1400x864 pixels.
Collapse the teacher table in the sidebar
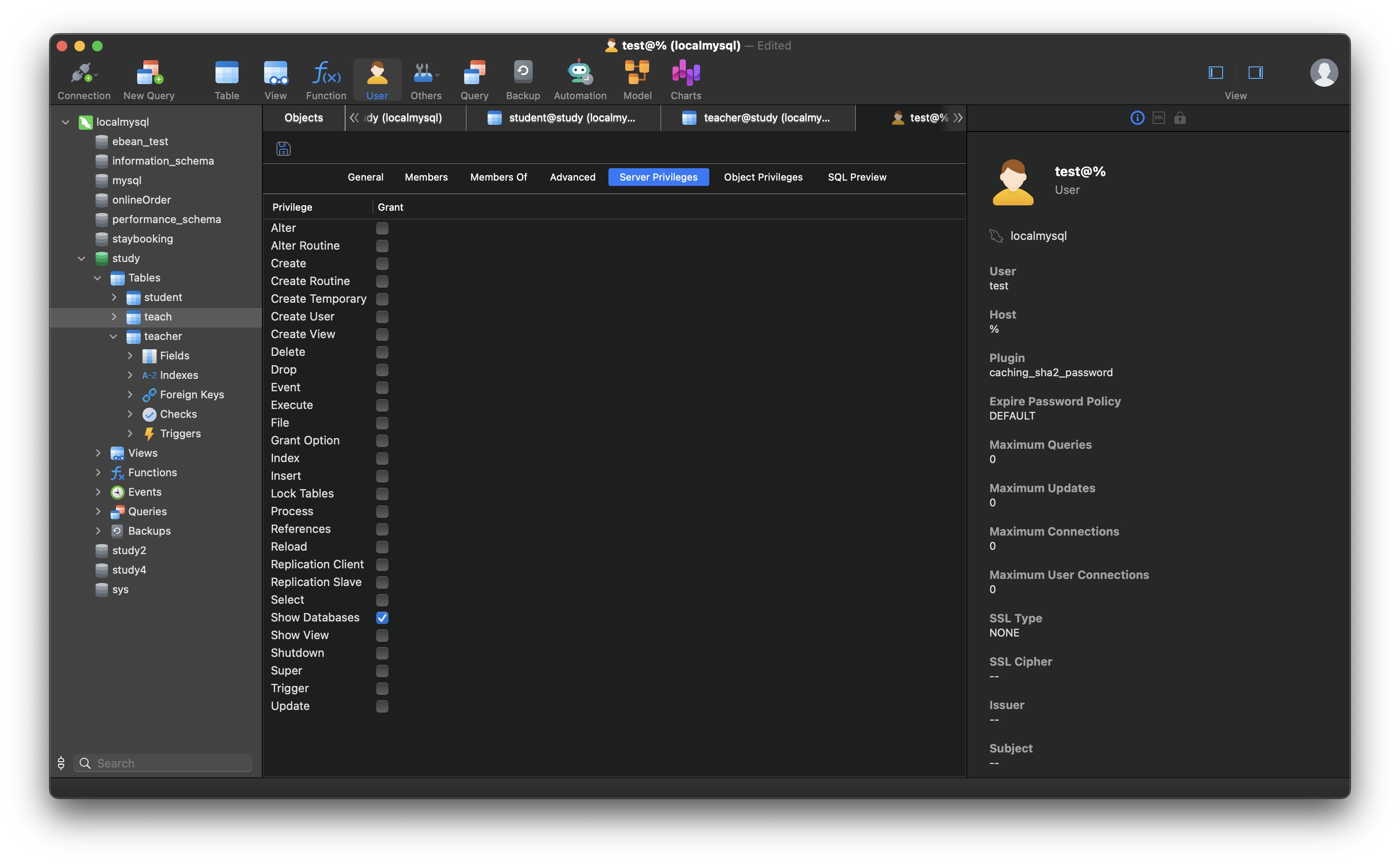(113, 336)
